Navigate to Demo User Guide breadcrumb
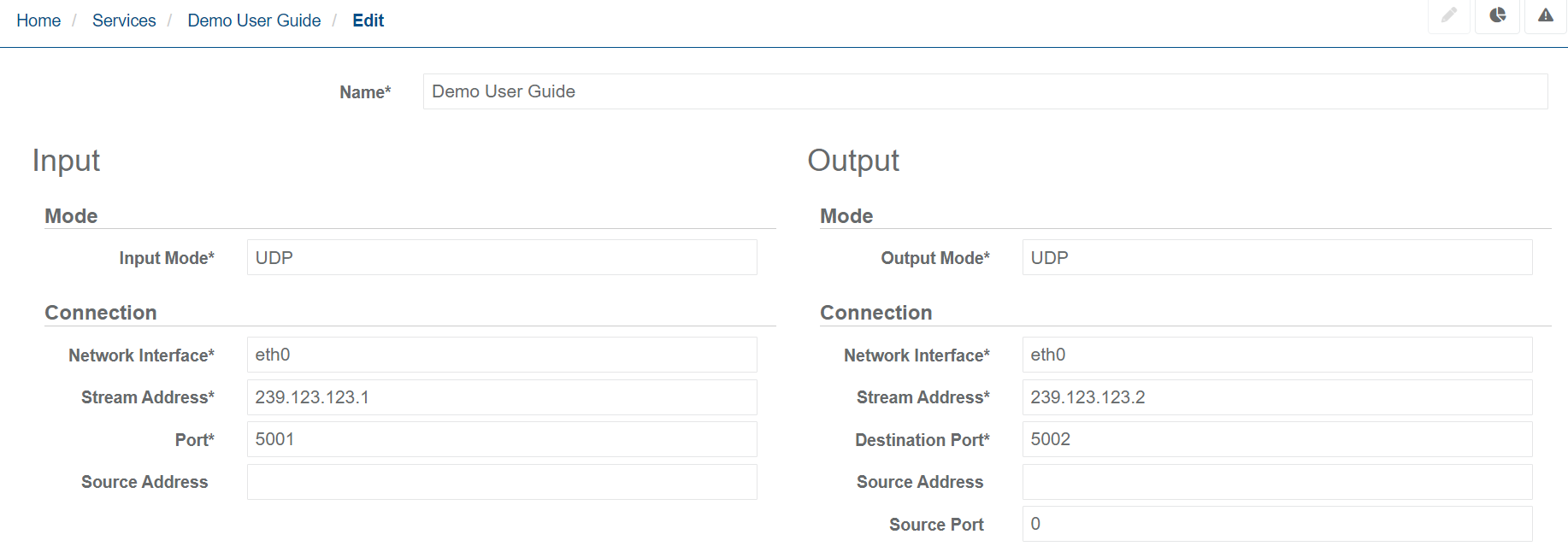Viewport: 1568px width, 552px height. 254,21
